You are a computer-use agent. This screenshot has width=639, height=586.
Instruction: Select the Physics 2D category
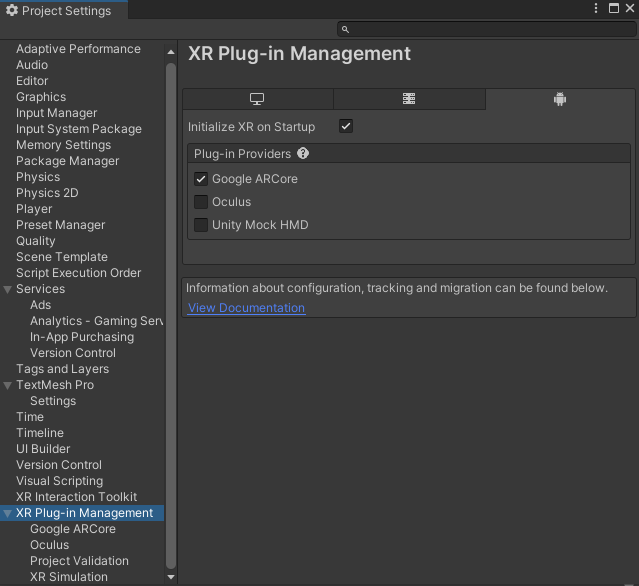(47, 193)
